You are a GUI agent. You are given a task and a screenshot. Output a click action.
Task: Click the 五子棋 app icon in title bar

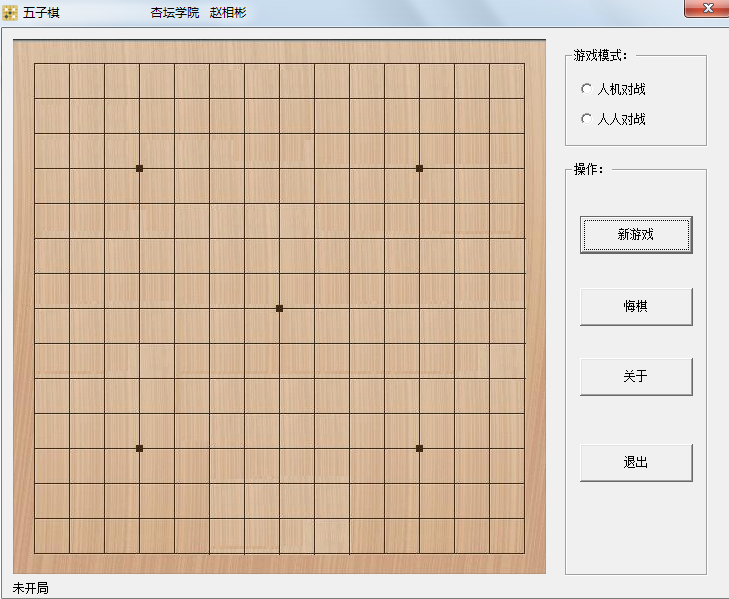coord(10,13)
